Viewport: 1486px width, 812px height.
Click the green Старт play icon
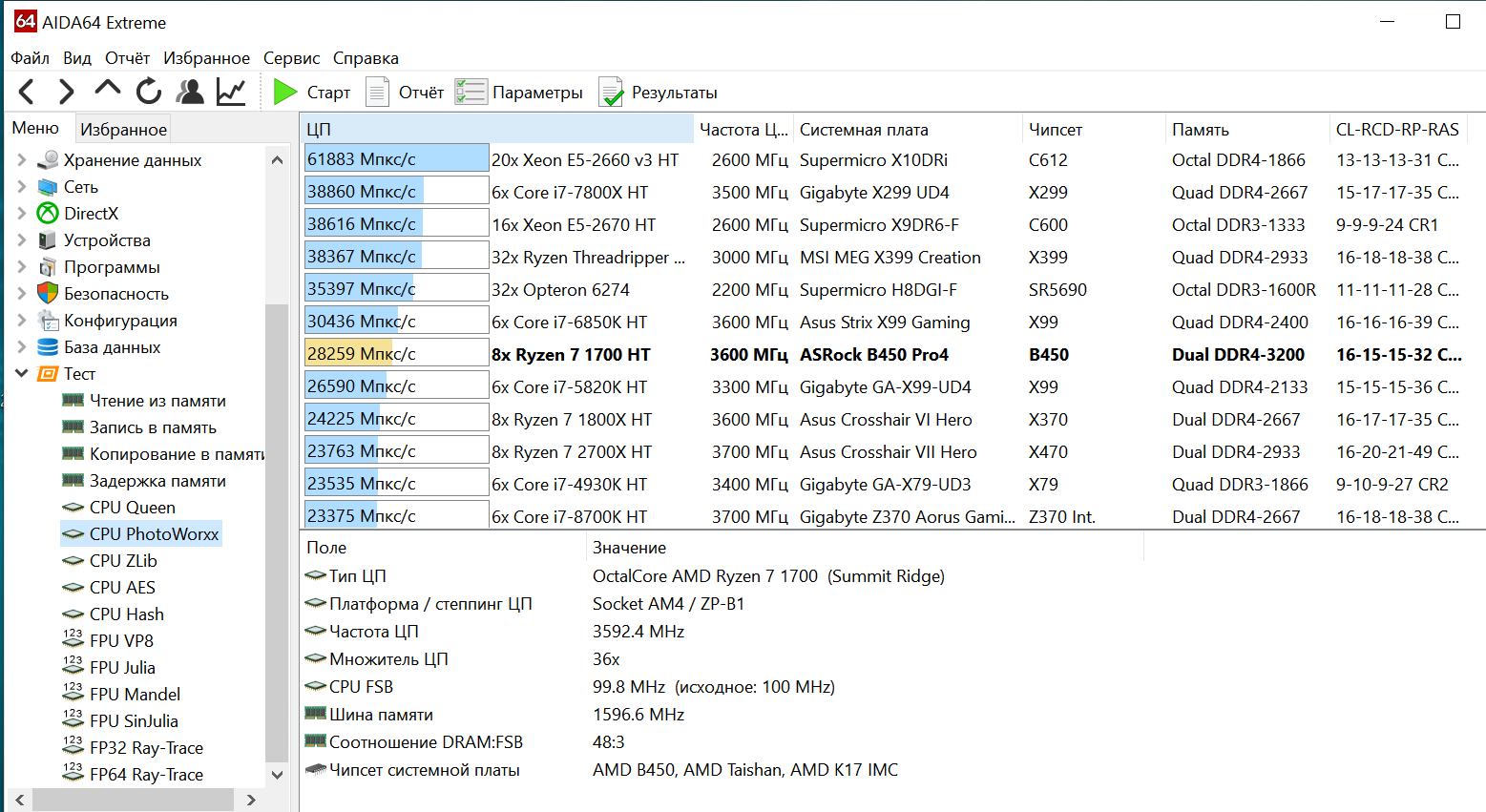pos(284,92)
